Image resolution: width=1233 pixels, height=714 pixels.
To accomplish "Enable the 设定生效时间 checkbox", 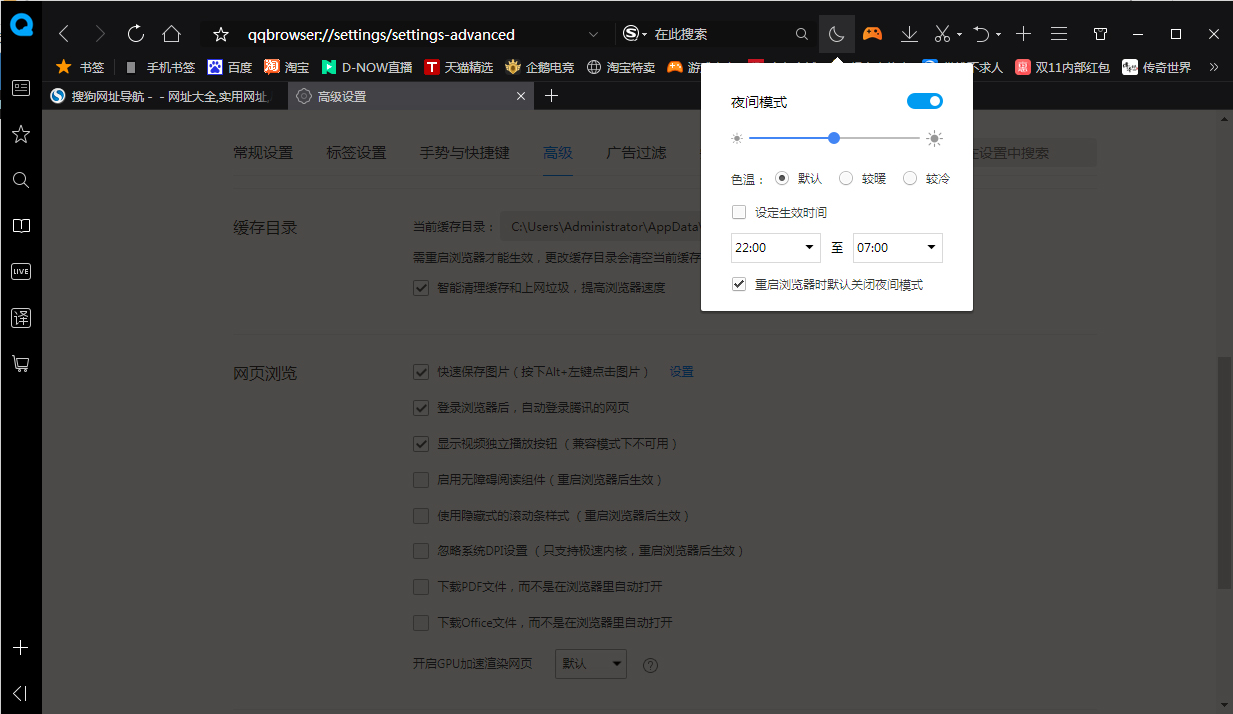I will click(x=738, y=212).
